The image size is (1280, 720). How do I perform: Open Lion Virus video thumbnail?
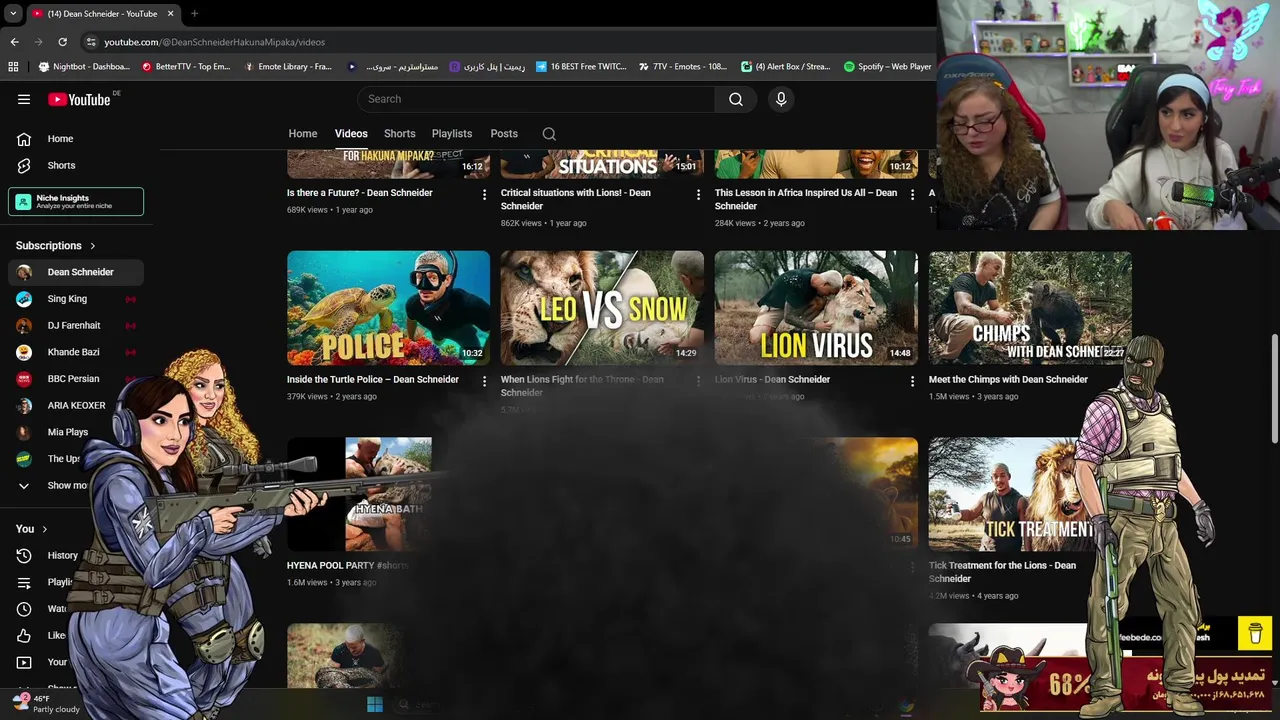(816, 308)
